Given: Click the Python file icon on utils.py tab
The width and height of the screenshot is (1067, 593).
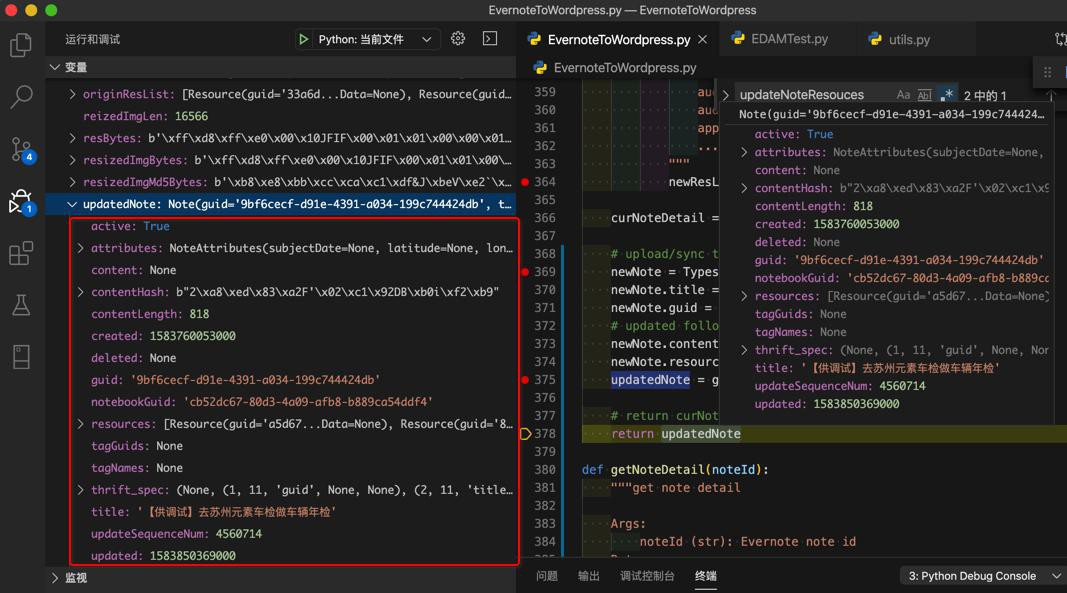Looking at the screenshot, I should (x=875, y=39).
